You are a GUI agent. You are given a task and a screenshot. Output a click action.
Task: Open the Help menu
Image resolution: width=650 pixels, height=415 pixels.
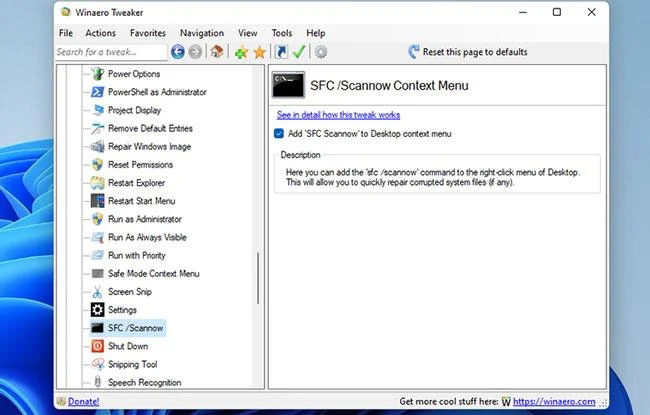(316, 33)
